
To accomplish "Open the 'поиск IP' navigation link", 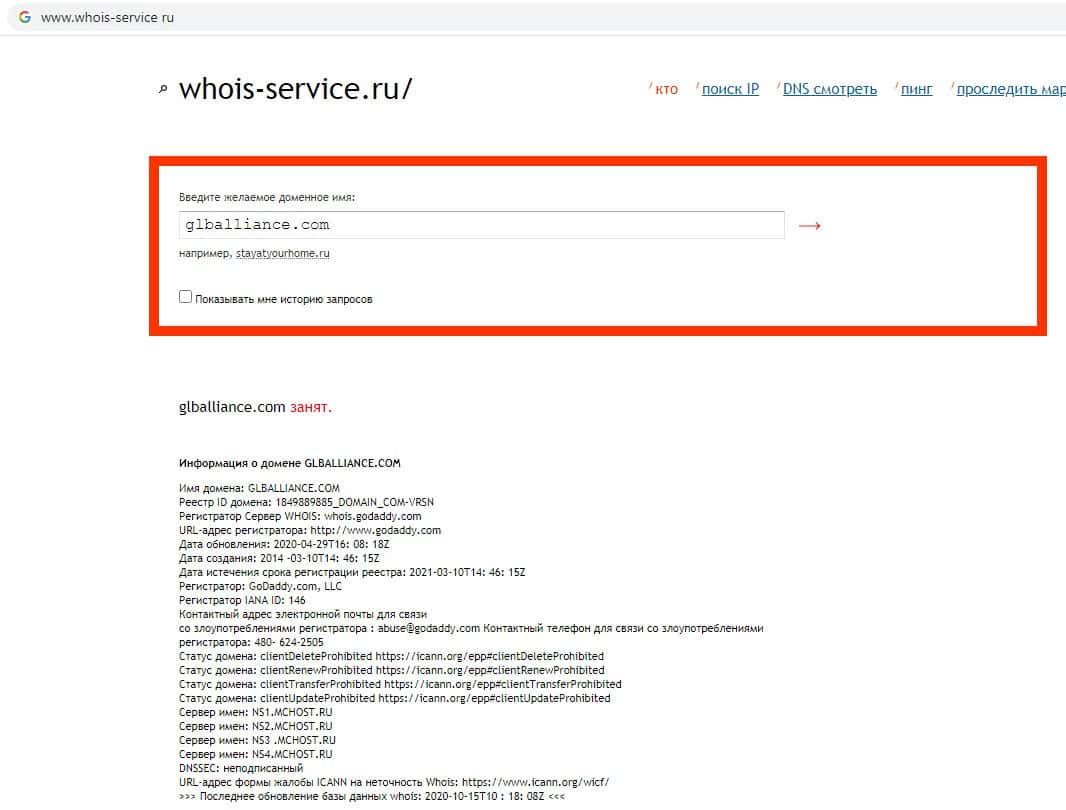I will (x=730, y=89).
